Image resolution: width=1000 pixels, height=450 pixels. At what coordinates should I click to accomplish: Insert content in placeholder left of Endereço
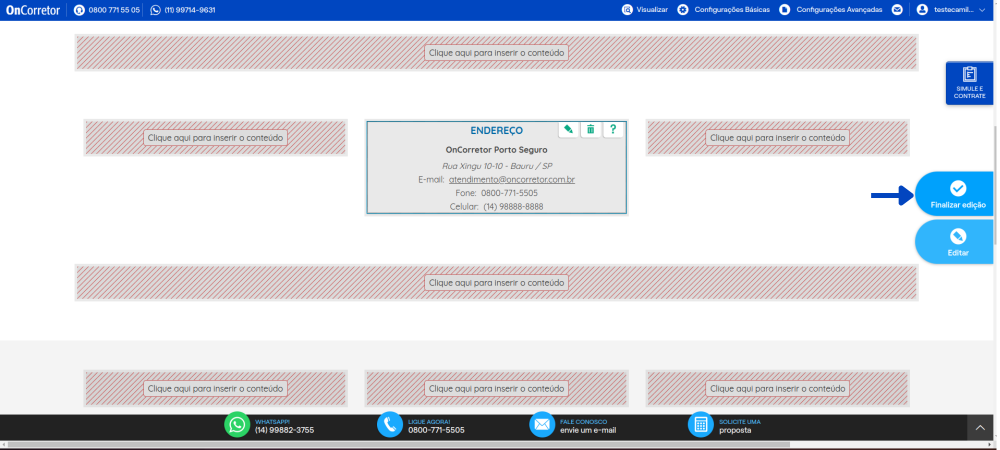coord(215,138)
